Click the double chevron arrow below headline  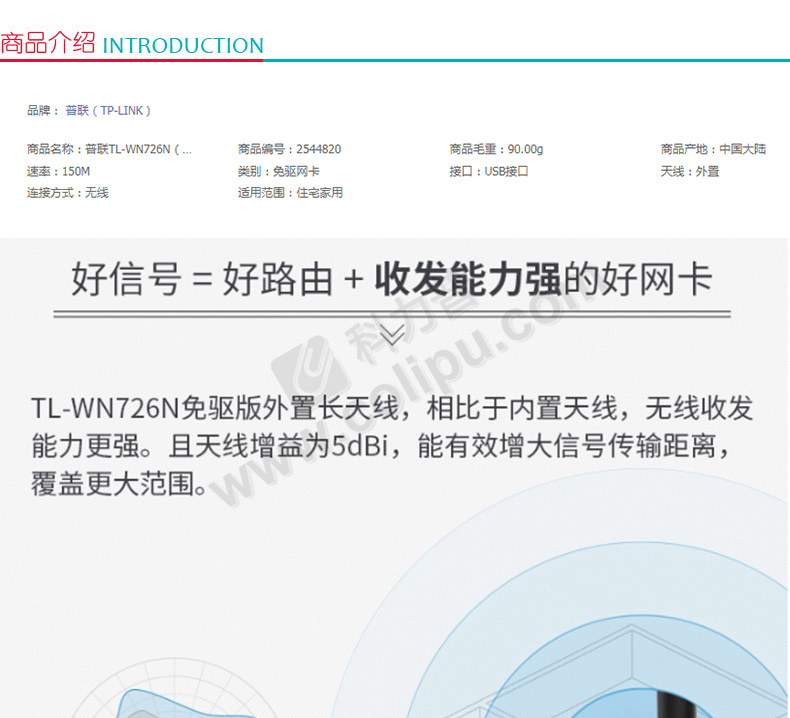(x=392, y=335)
